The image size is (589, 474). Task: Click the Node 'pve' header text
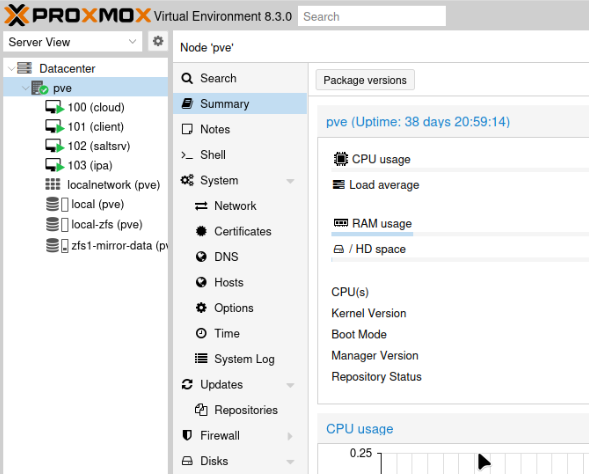[207, 48]
